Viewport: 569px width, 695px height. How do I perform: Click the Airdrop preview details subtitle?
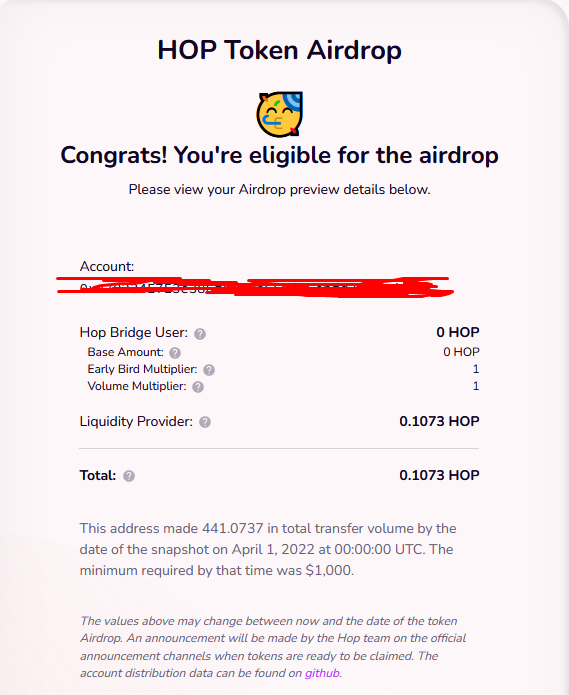point(280,190)
